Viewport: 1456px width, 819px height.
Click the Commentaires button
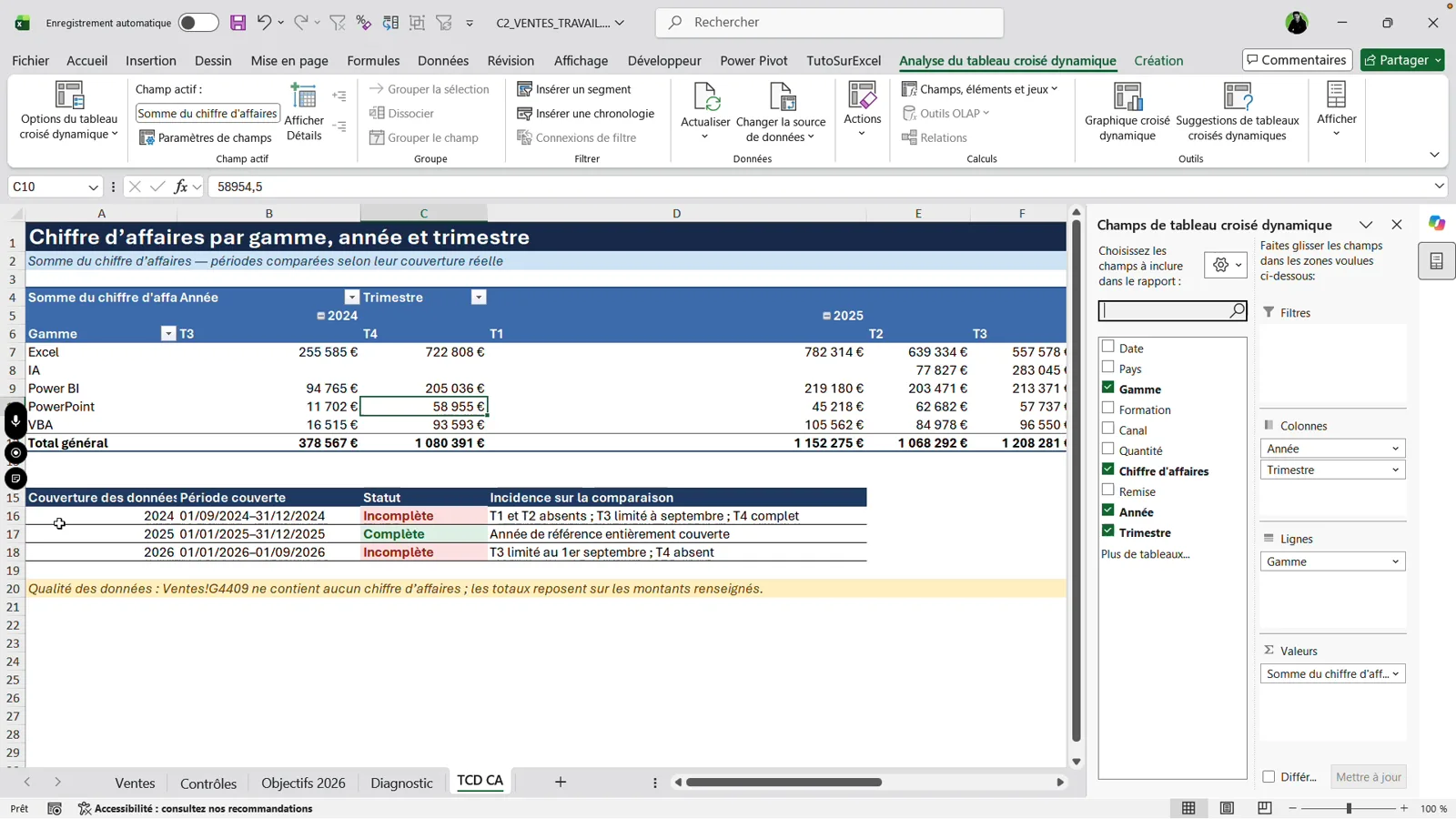[1297, 60]
